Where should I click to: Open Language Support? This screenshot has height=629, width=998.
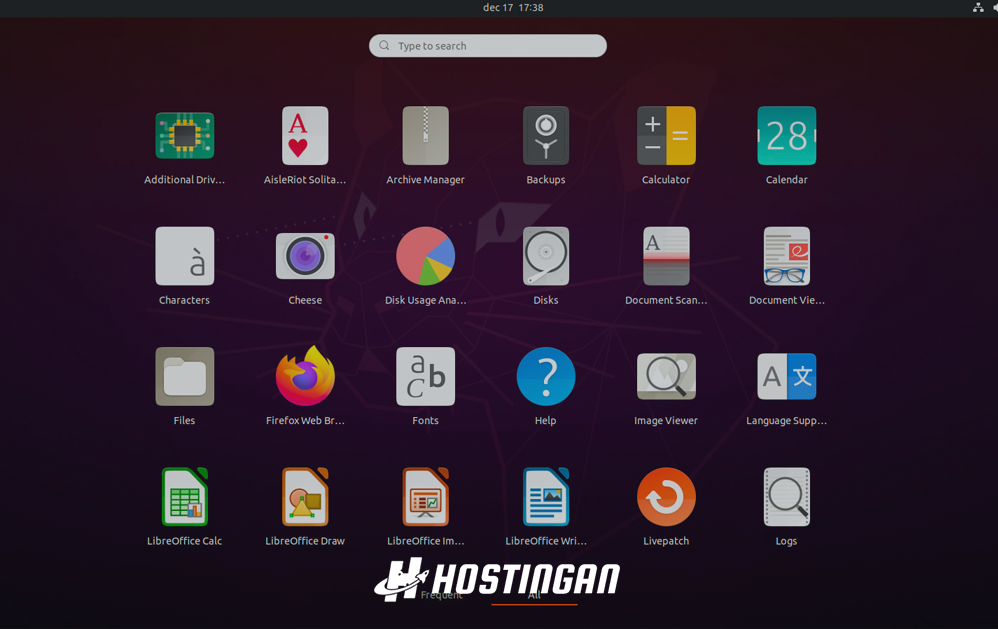[787, 376]
